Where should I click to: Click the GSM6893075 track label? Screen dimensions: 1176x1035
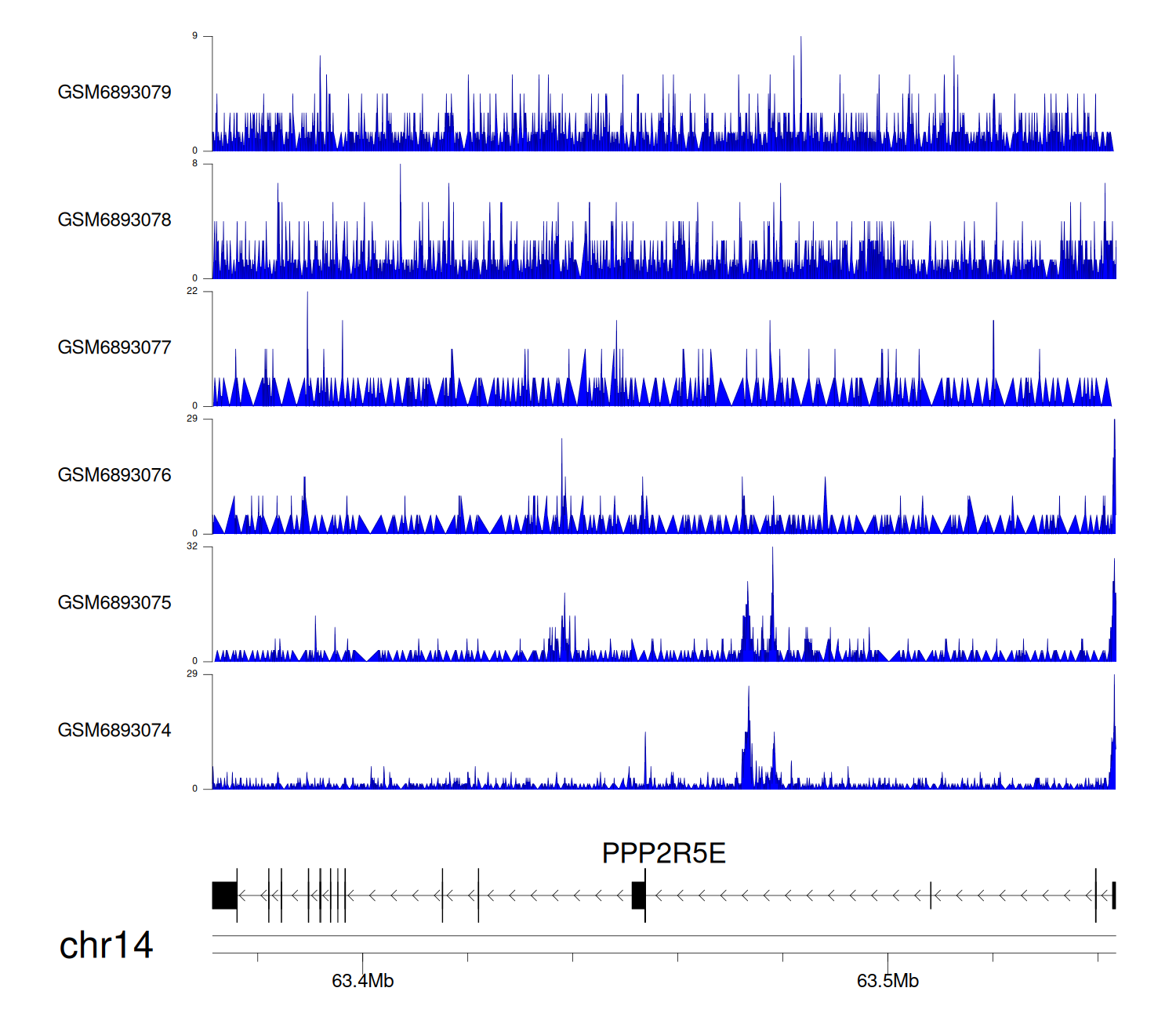[114, 603]
